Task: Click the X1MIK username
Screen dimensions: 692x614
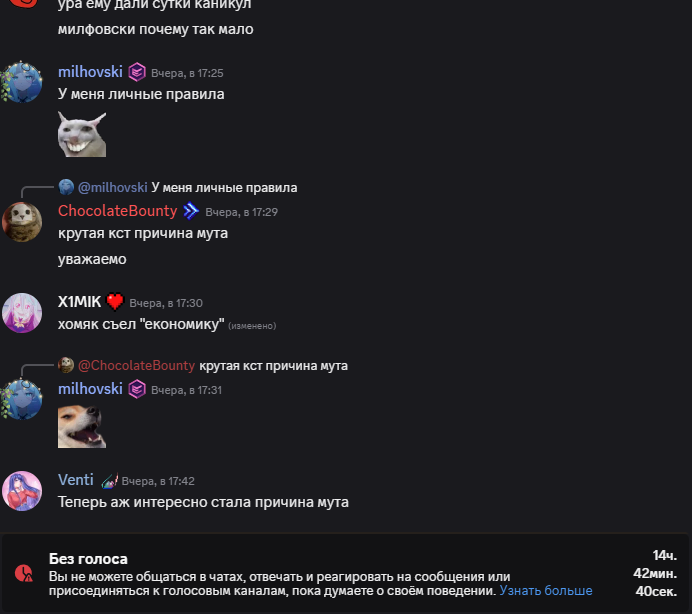Action: (79, 302)
